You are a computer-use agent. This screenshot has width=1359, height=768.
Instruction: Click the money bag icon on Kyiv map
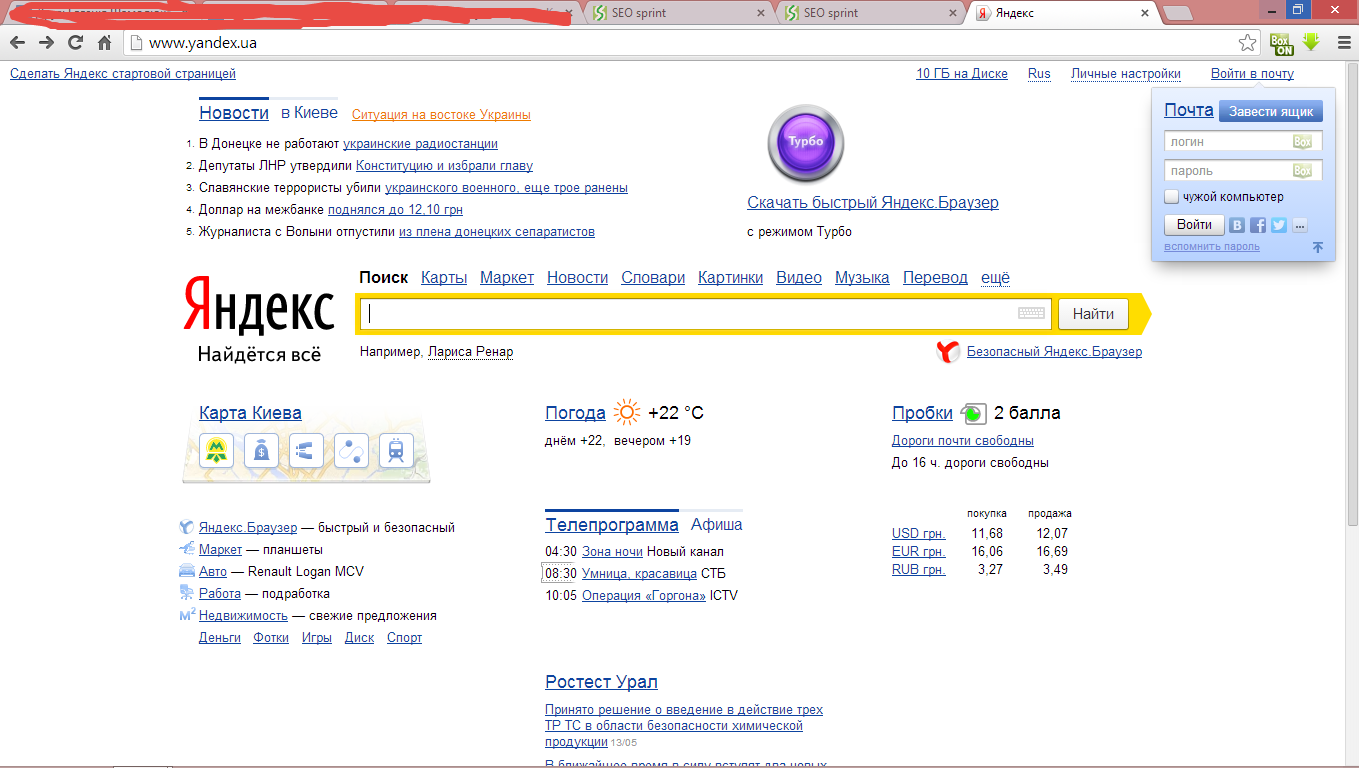coord(261,450)
